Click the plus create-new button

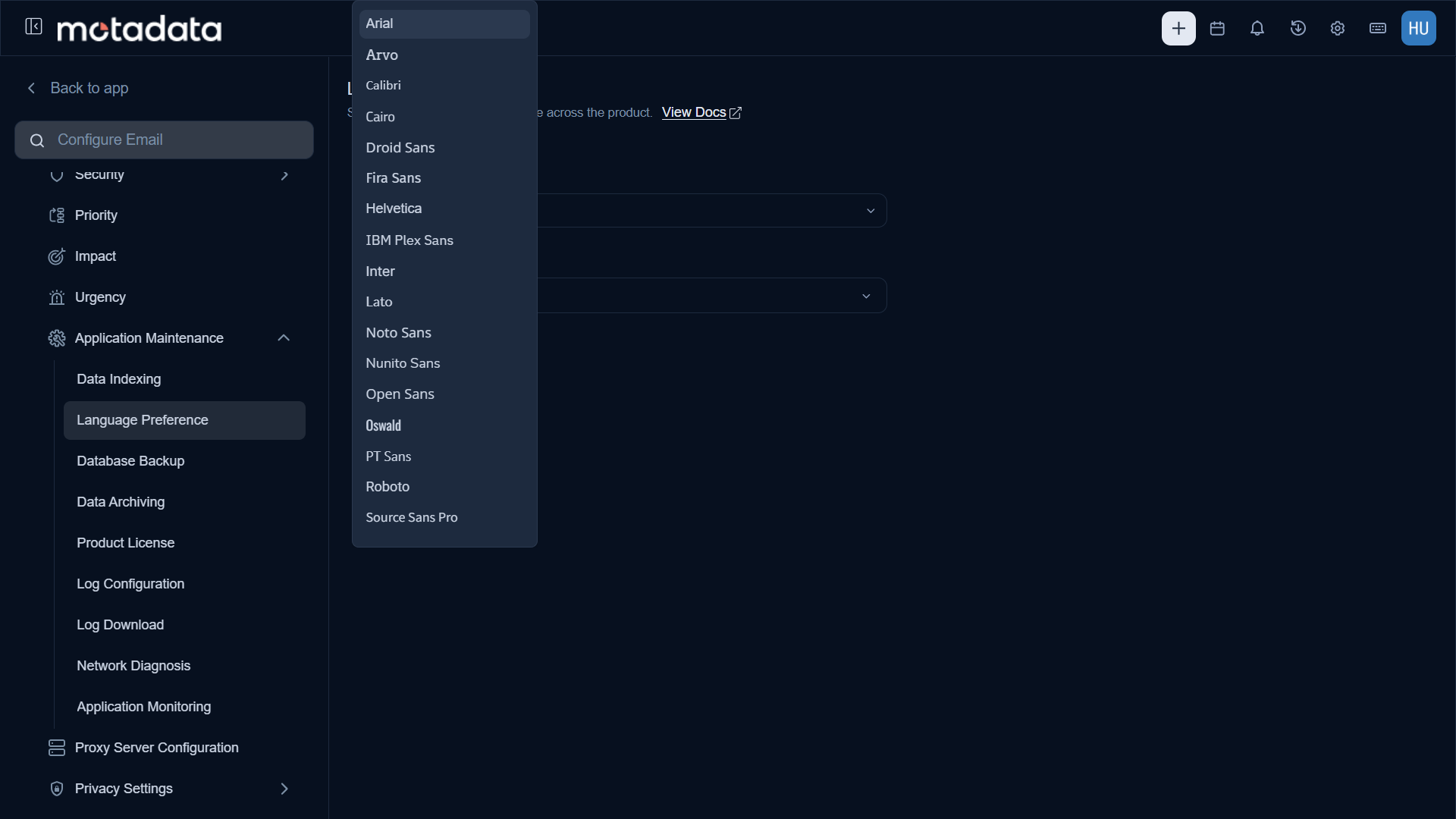[1178, 28]
